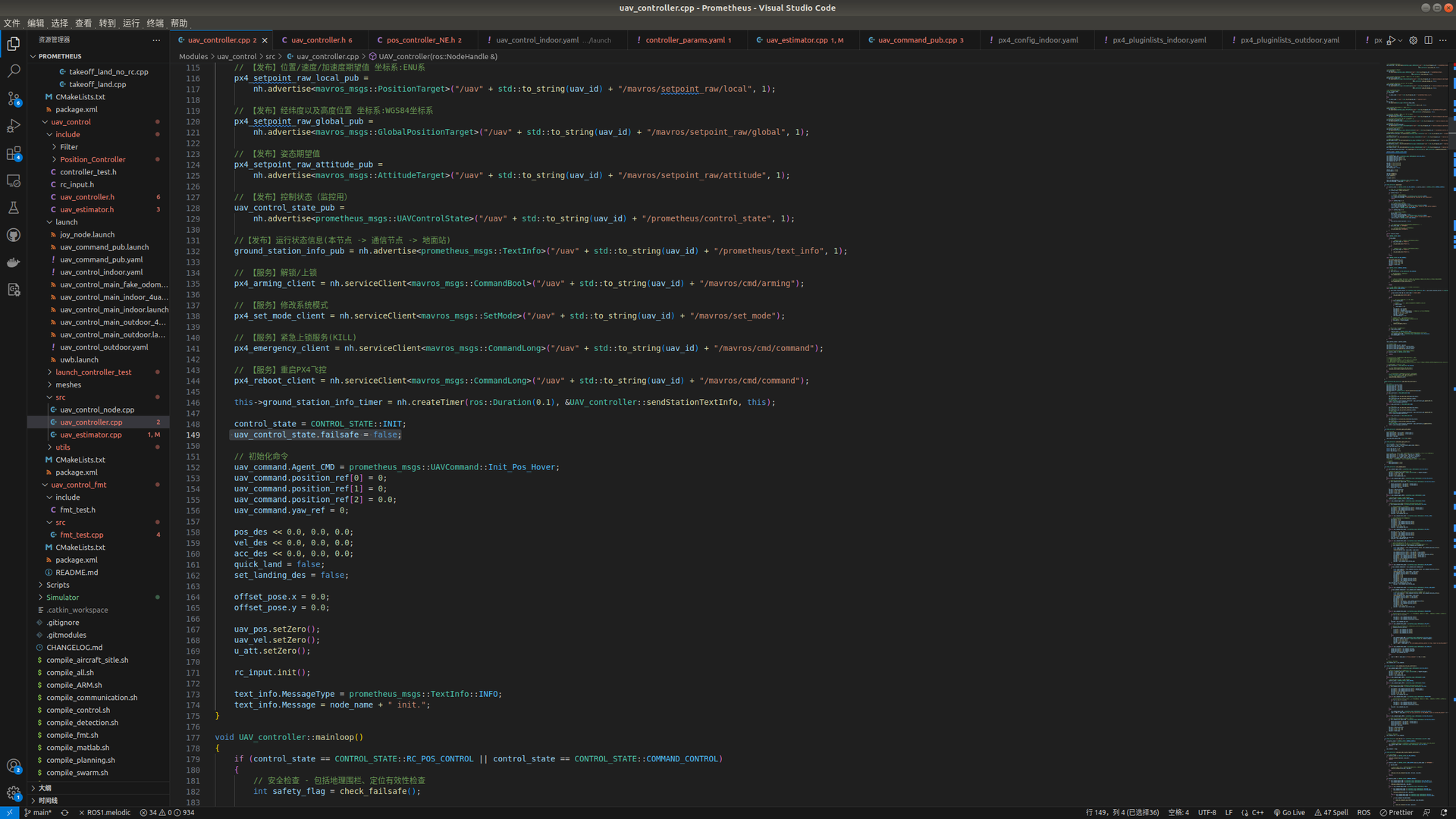Expand the meshes folder
Screen dimensions: 1456x819
coord(98,384)
